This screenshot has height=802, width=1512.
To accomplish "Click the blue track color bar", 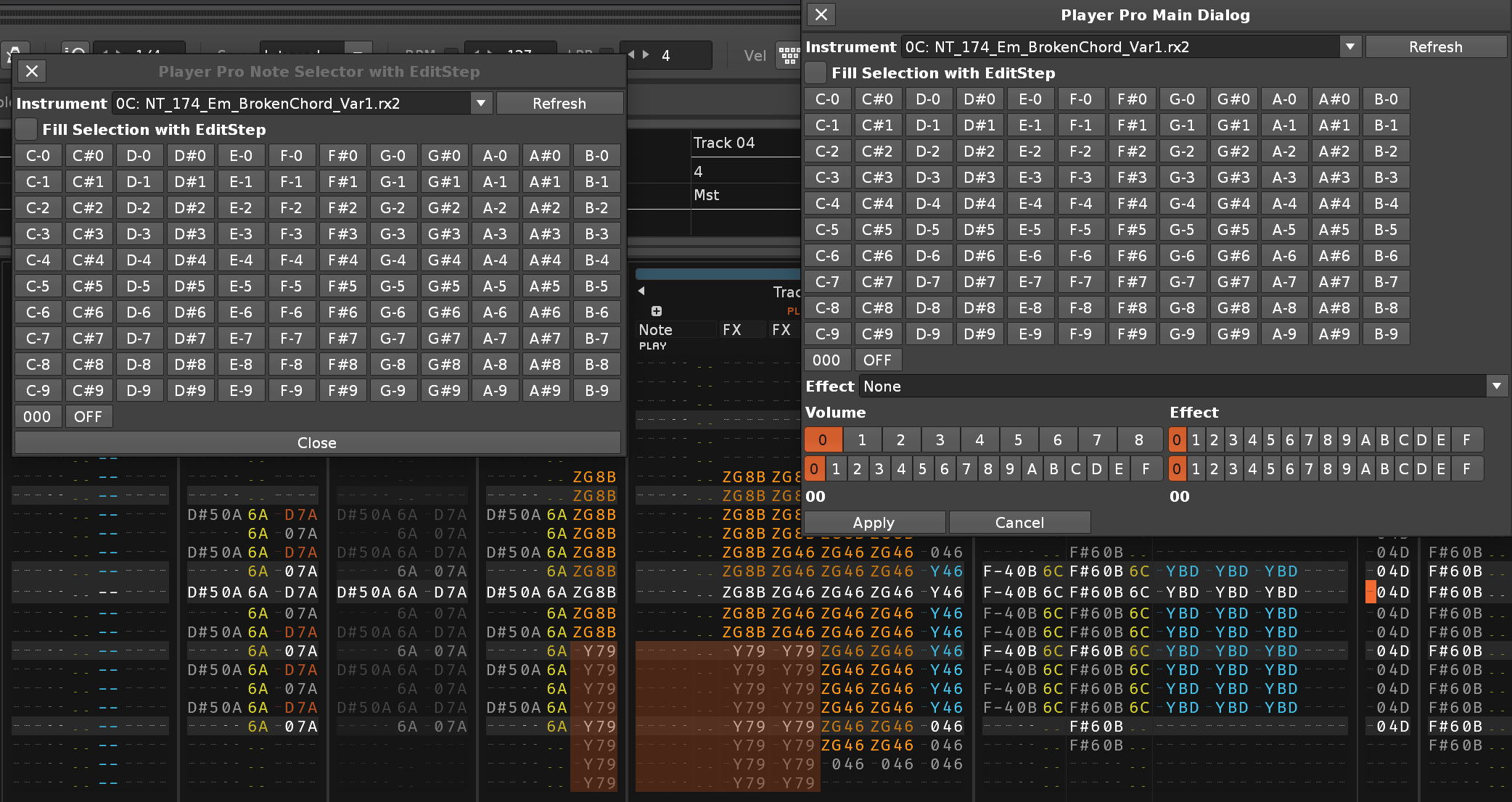I will pyautogui.click(x=717, y=274).
